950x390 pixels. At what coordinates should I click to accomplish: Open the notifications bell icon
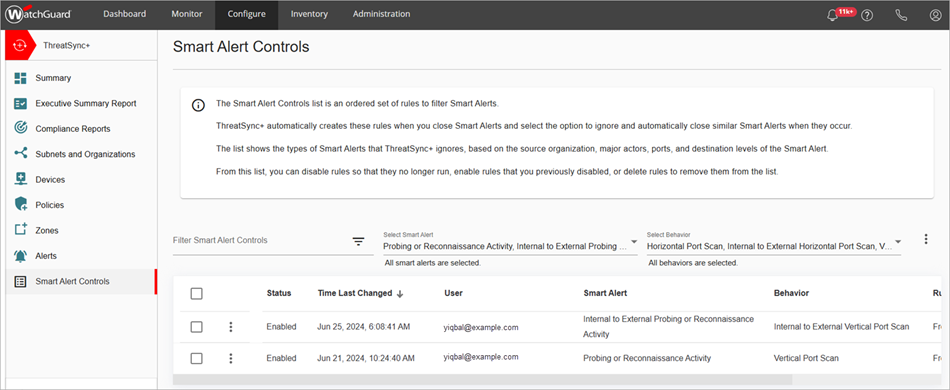click(832, 15)
